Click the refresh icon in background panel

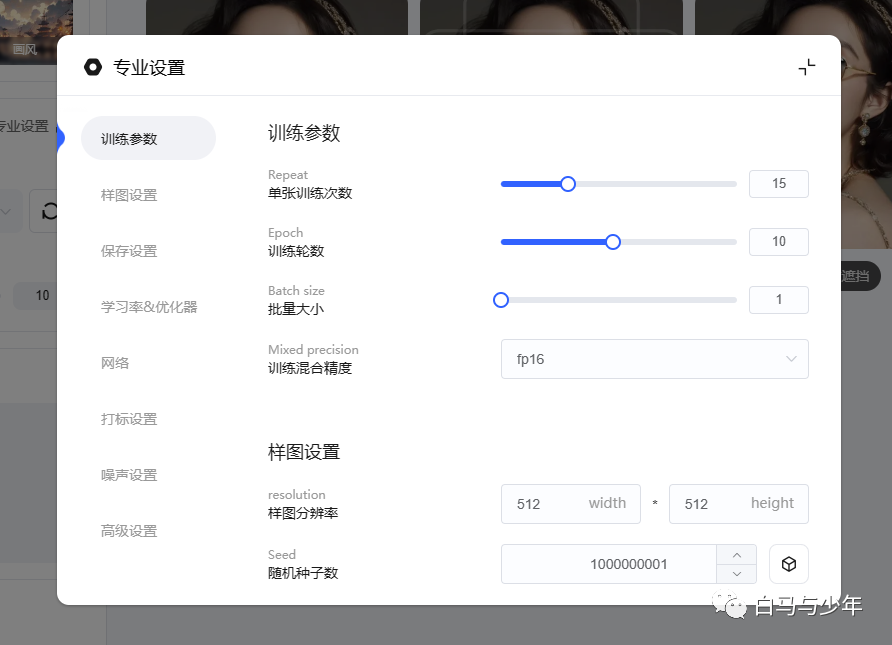click(x=48, y=211)
